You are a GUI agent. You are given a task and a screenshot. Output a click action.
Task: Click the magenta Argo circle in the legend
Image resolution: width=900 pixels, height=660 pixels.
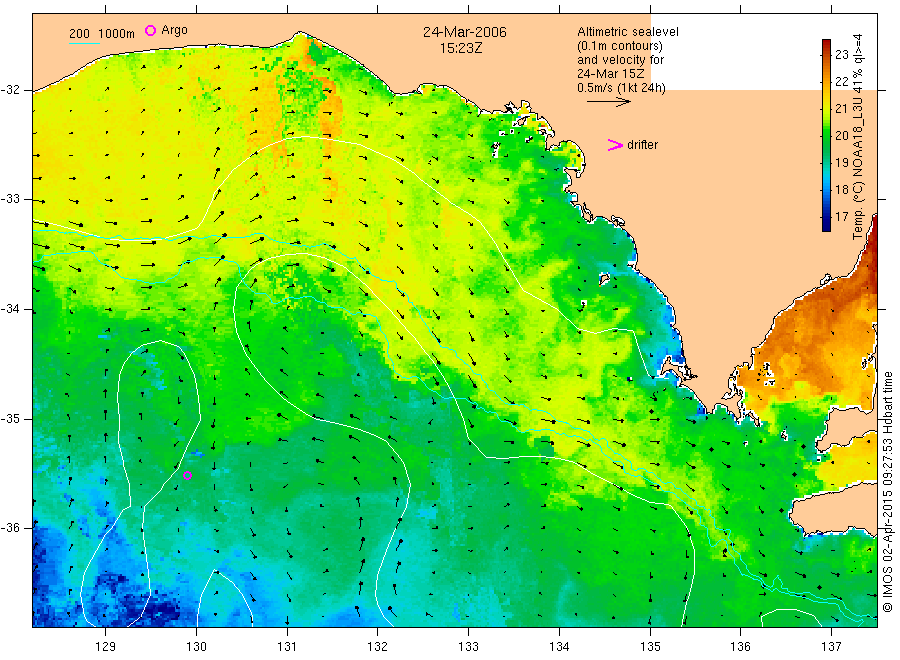coord(150,30)
